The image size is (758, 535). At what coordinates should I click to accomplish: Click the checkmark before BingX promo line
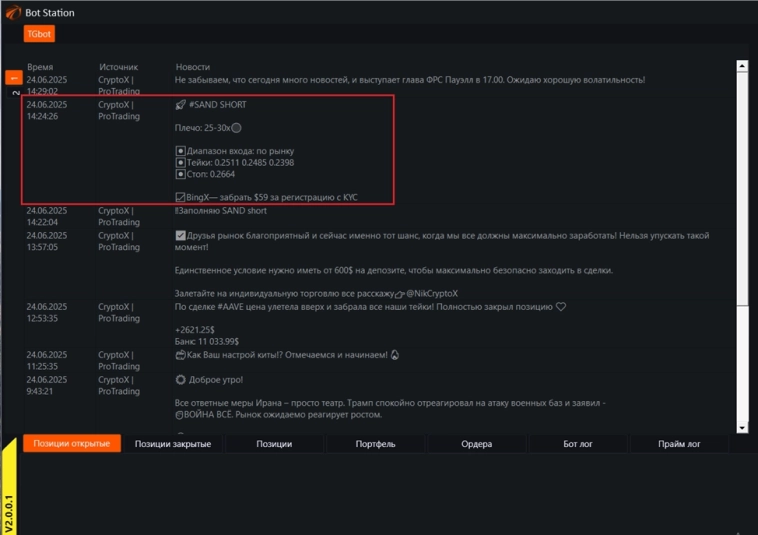point(180,198)
